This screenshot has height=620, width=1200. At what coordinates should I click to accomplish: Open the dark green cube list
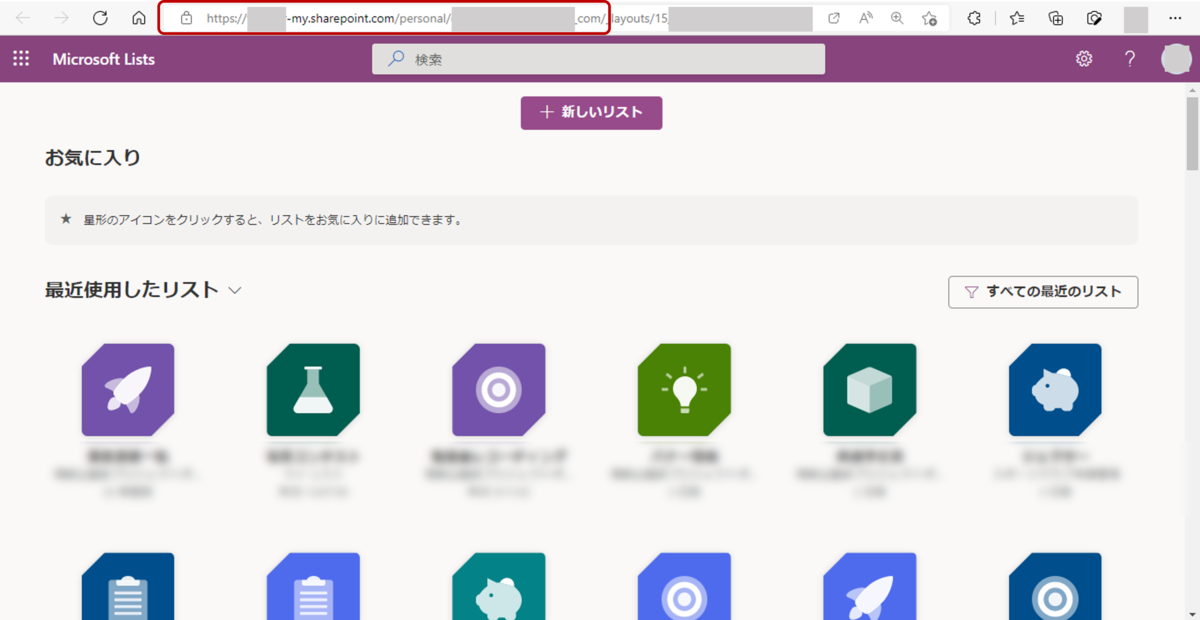click(870, 390)
